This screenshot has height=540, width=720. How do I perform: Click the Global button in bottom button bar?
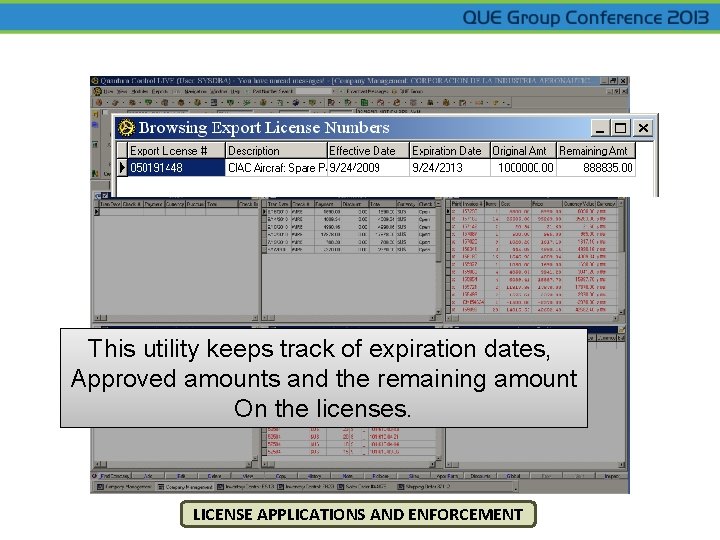point(513,476)
